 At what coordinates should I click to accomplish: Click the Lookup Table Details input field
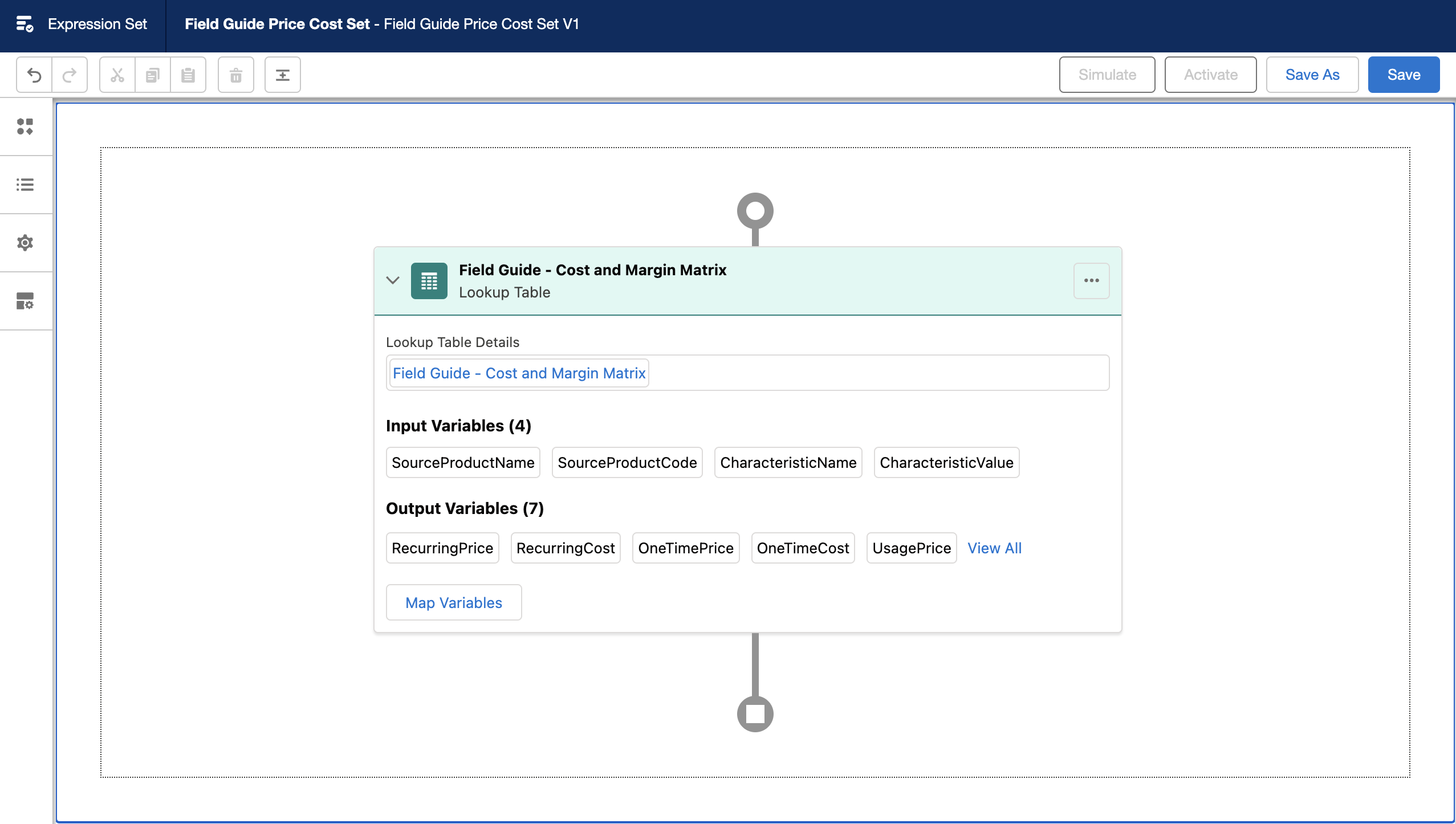click(x=748, y=373)
